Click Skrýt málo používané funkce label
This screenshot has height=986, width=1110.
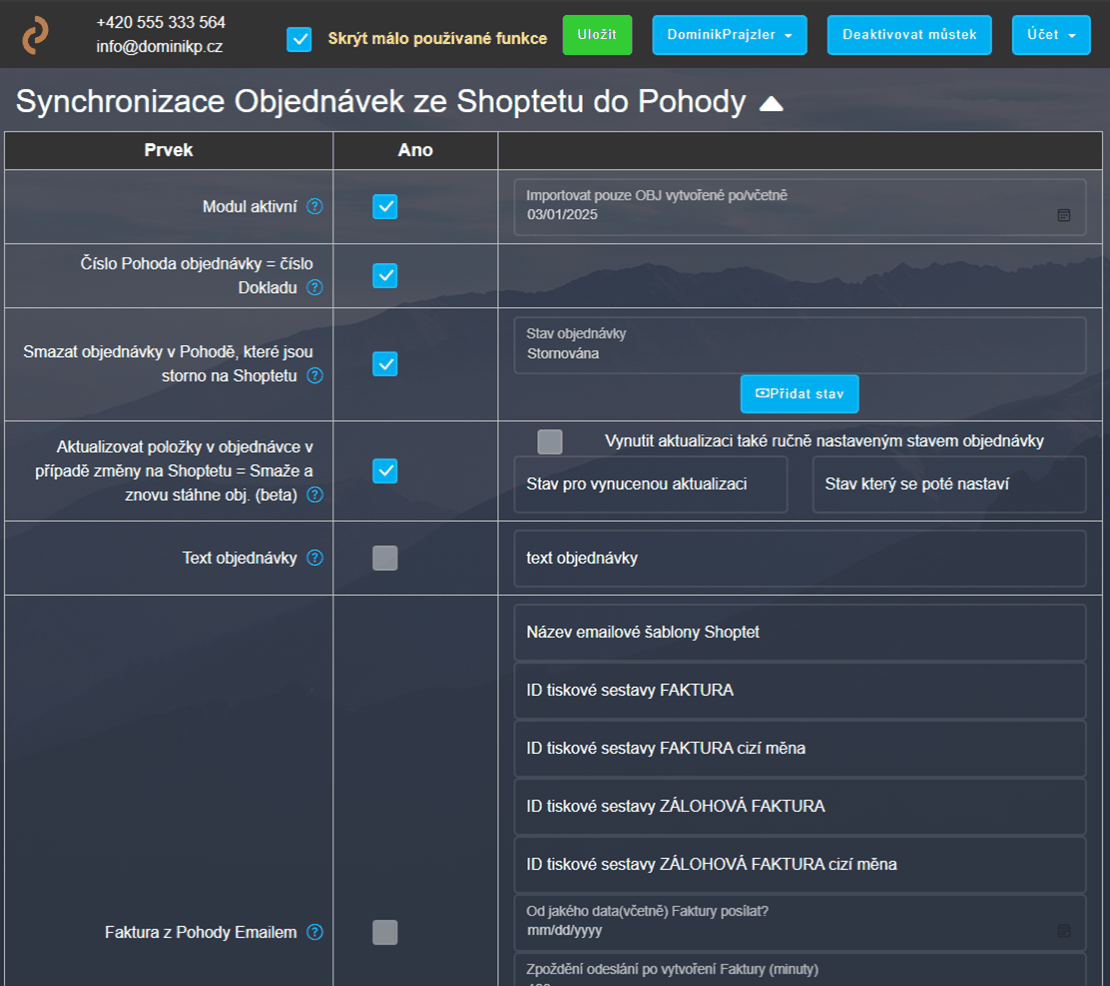point(437,39)
